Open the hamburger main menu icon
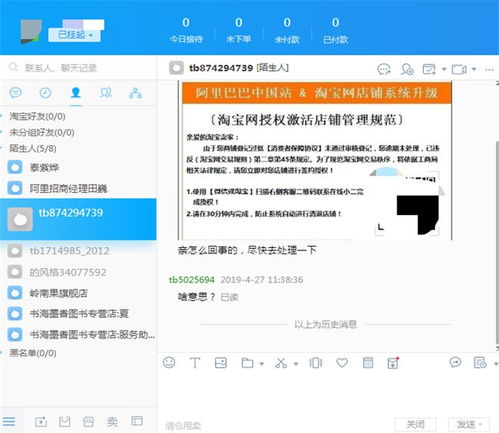499x433 pixels. click(9, 421)
